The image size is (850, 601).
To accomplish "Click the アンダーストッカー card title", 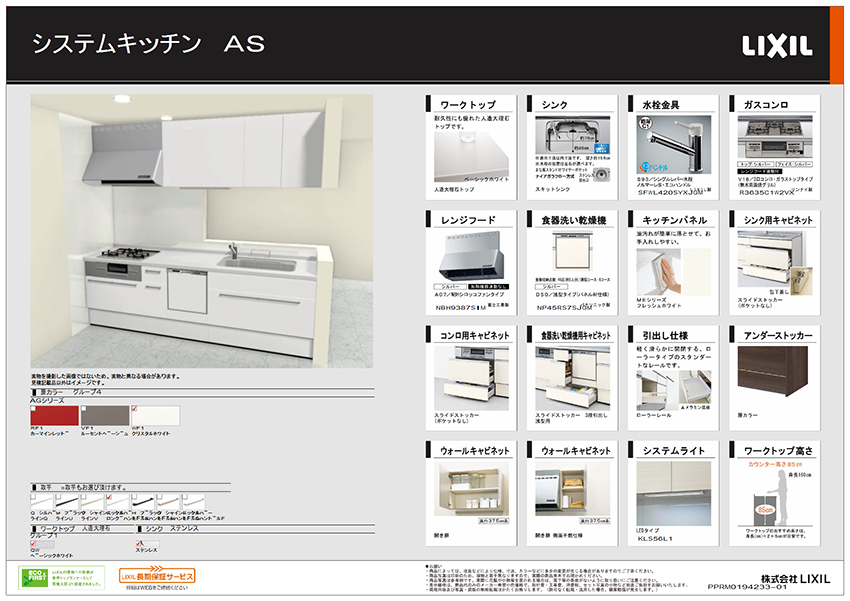I will 778,335.
